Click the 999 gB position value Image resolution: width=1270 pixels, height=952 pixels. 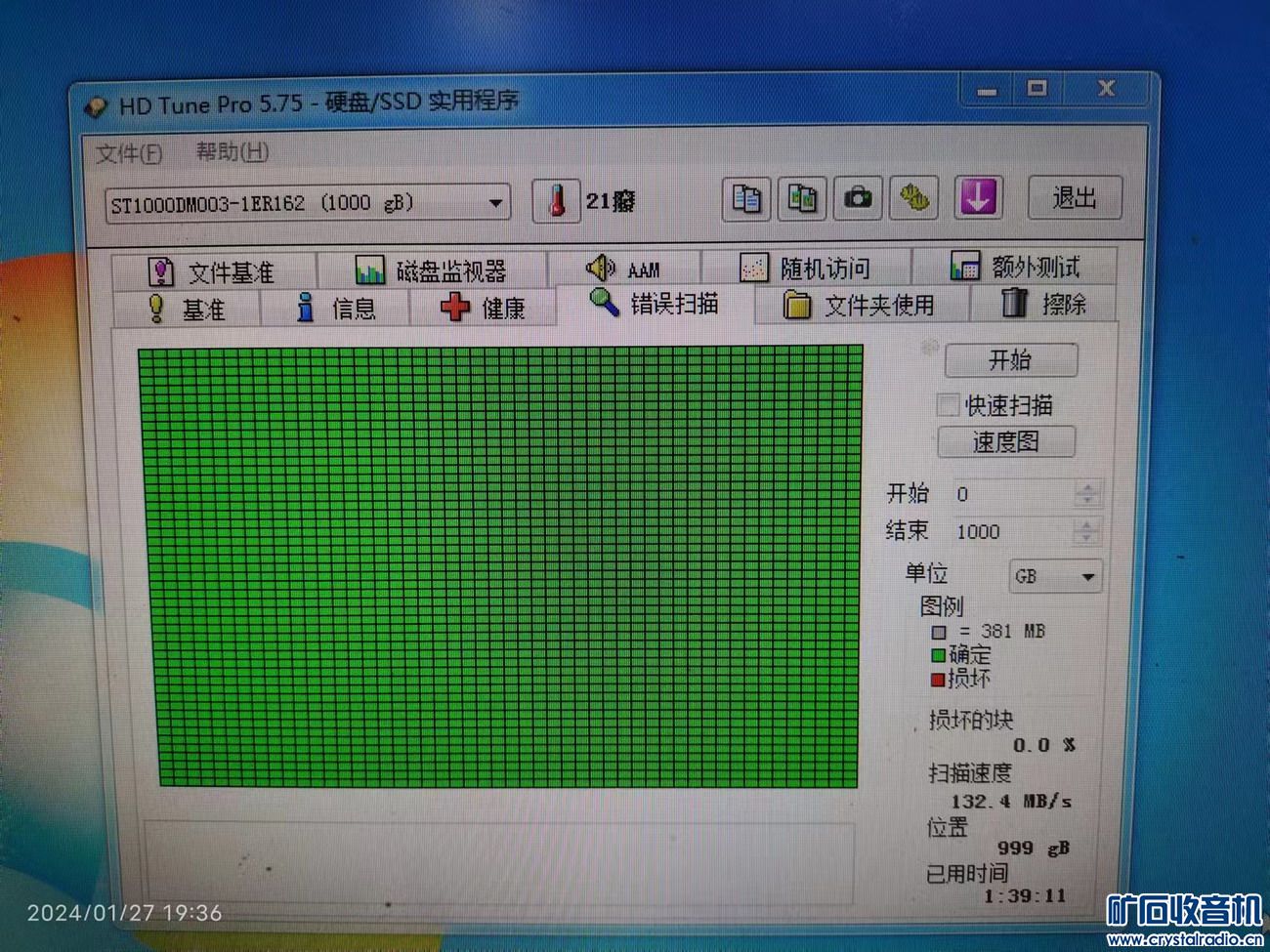(x=1034, y=849)
